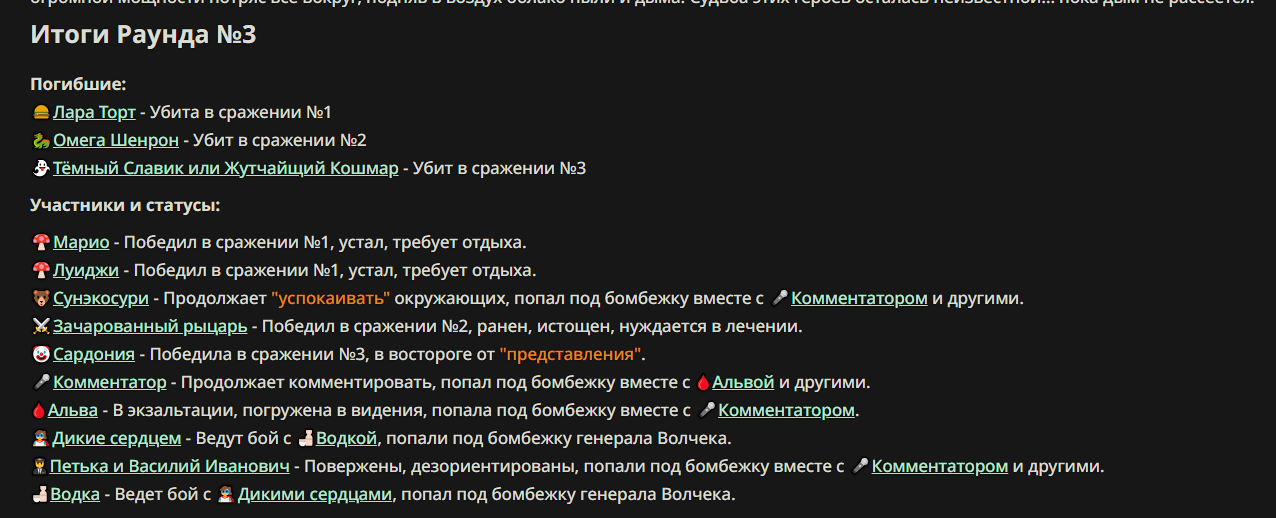The image size is (1276, 518).
Task: Open the Зачарованный рыцарь link
Action: click(150, 326)
